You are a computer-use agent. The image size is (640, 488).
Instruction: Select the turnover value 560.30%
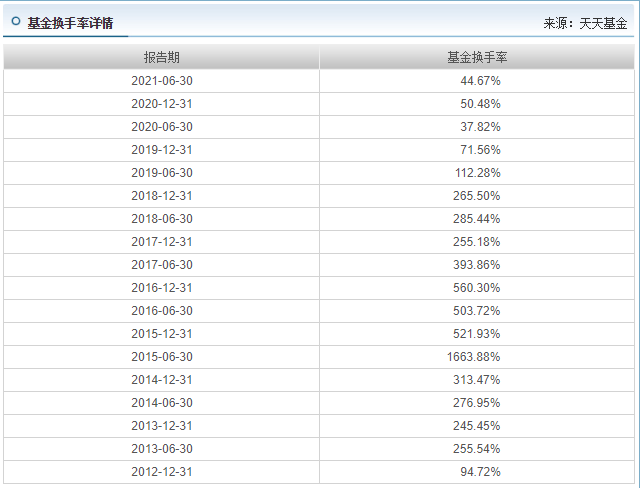476,288
